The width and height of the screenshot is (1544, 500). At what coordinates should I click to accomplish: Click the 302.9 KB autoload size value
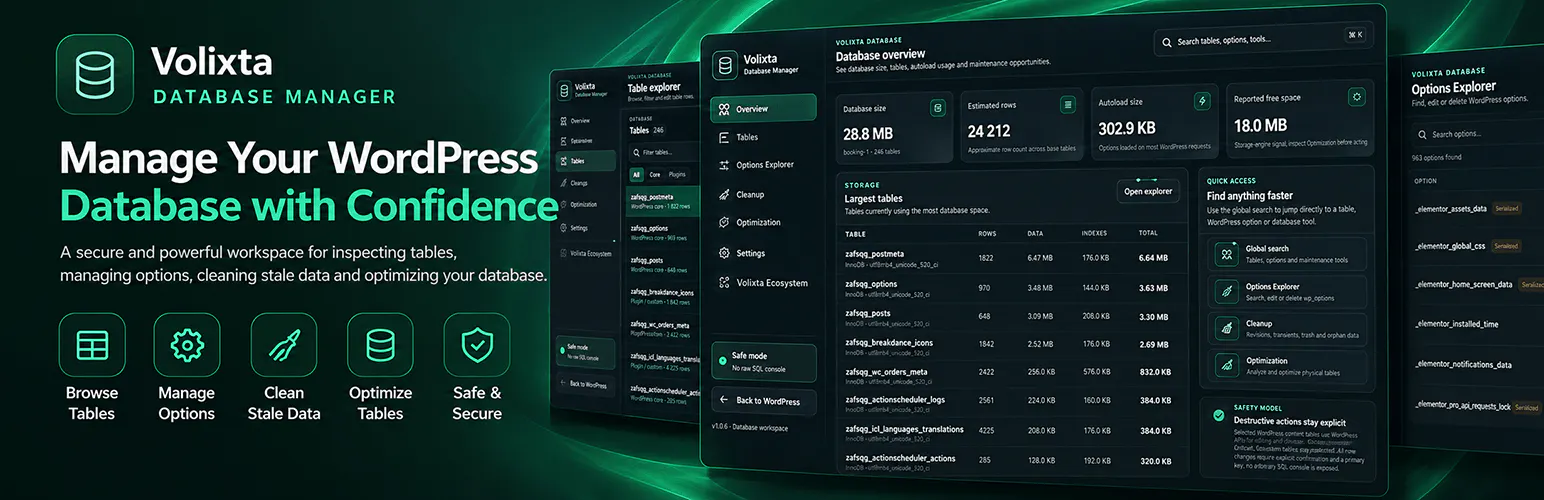click(x=1127, y=128)
